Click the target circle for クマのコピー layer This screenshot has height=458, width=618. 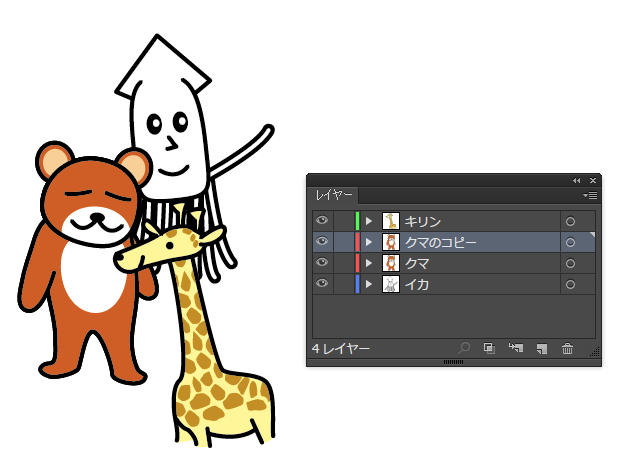click(570, 242)
